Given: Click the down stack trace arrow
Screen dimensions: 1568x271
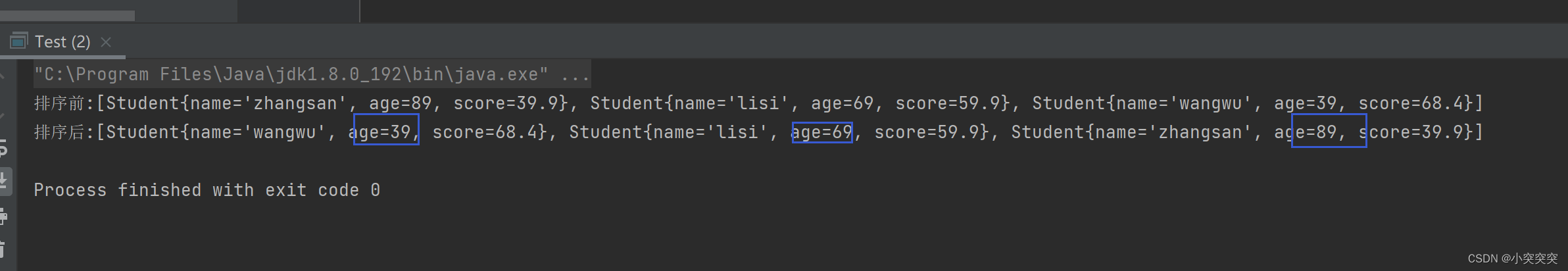Looking at the screenshot, I should pyautogui.click(x=3, y=116).
